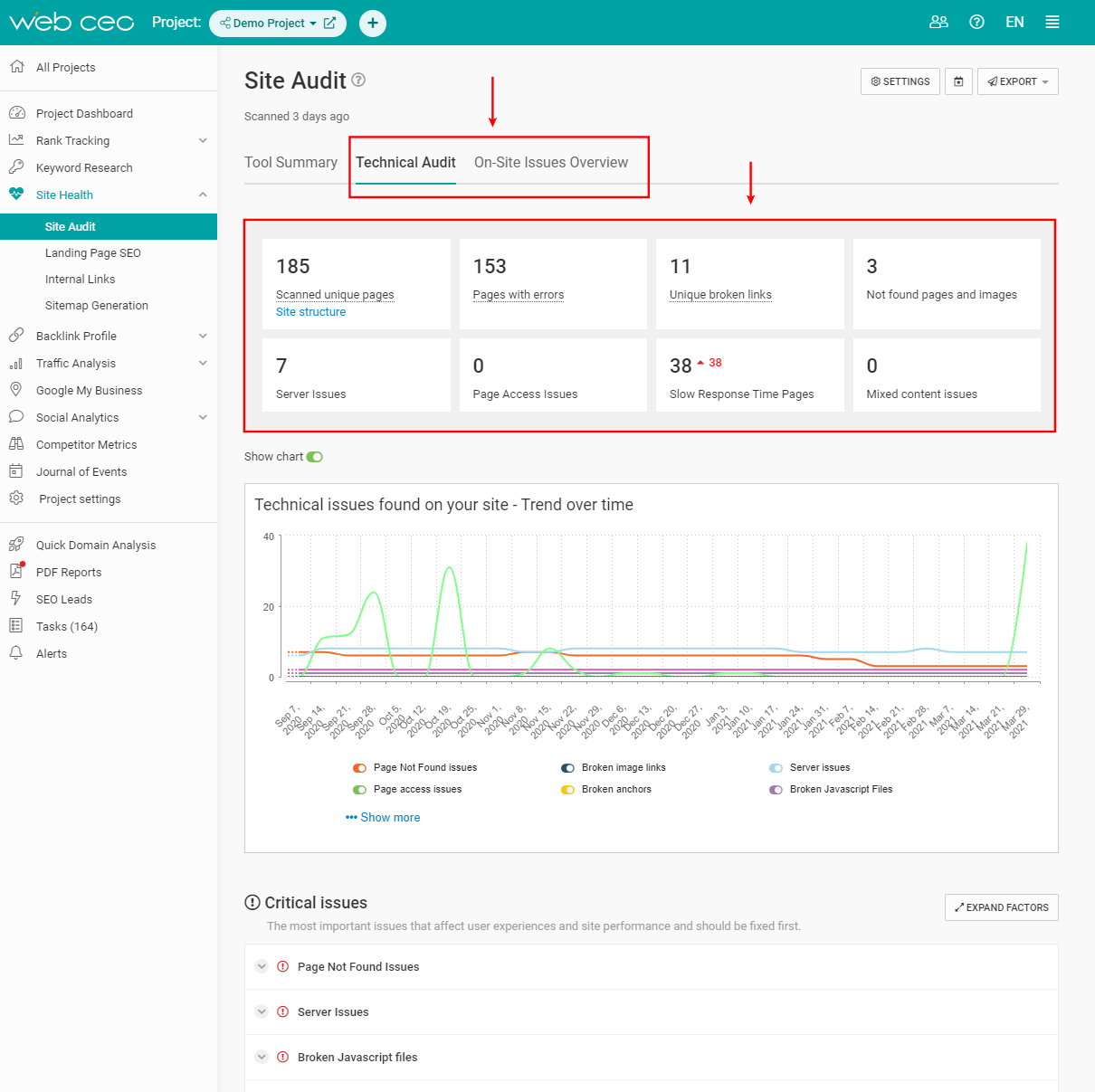Click the Page Access Issues card
The height and width of the screenshot is (1092, 1095).
(x=553, y=375)
